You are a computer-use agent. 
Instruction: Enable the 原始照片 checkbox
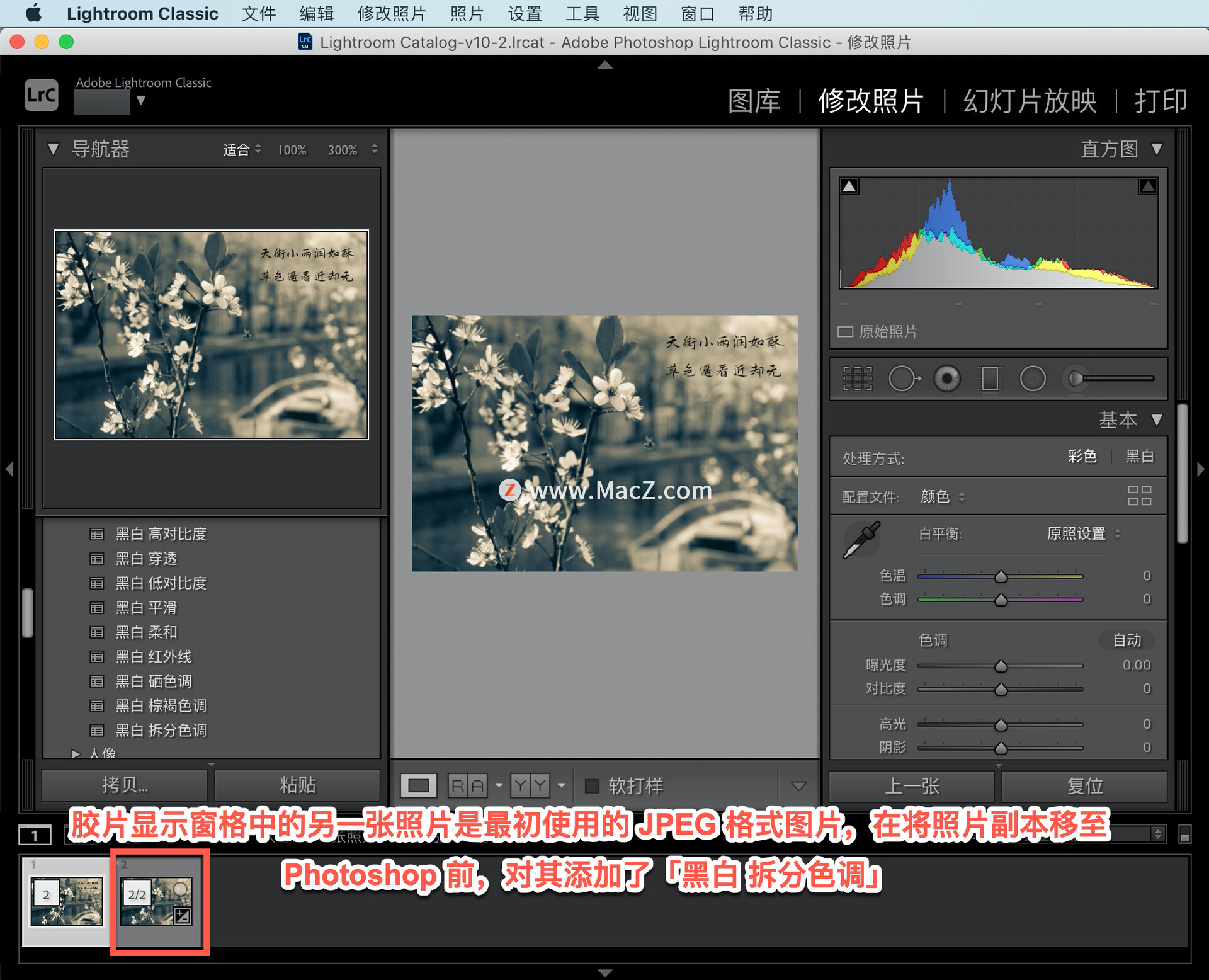click(x=845, y=332)
